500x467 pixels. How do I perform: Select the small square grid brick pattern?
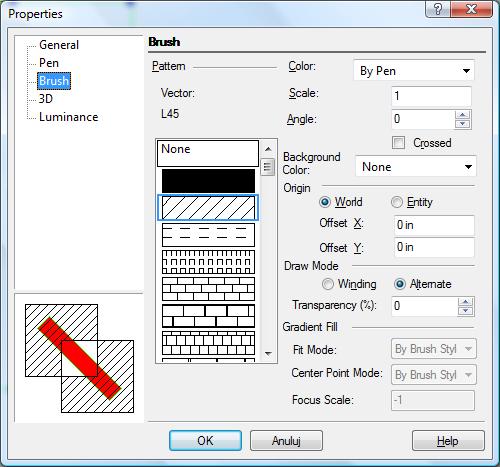point(208,343)
